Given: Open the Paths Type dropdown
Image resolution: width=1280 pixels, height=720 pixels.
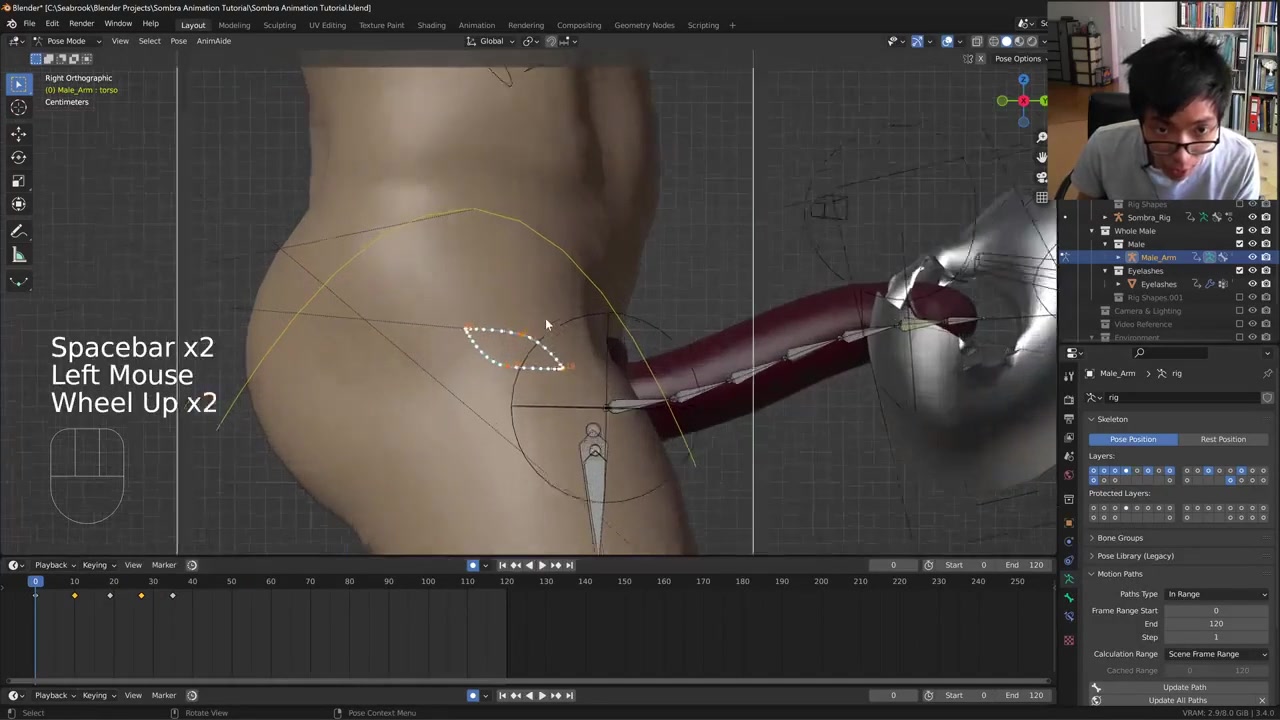Looking at the screenshot, I should point(1217,594).
